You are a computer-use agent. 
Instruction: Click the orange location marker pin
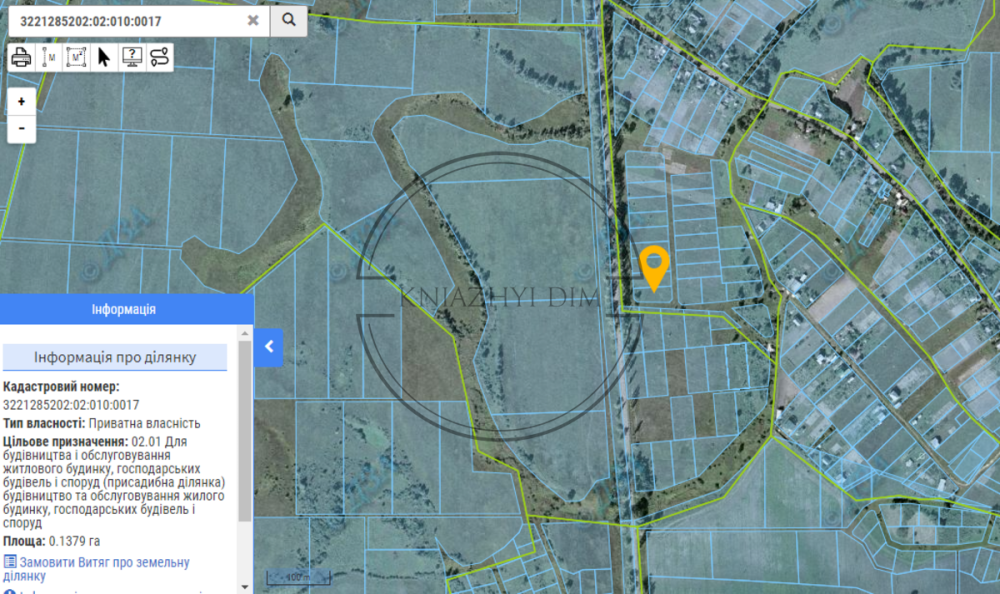653,267
